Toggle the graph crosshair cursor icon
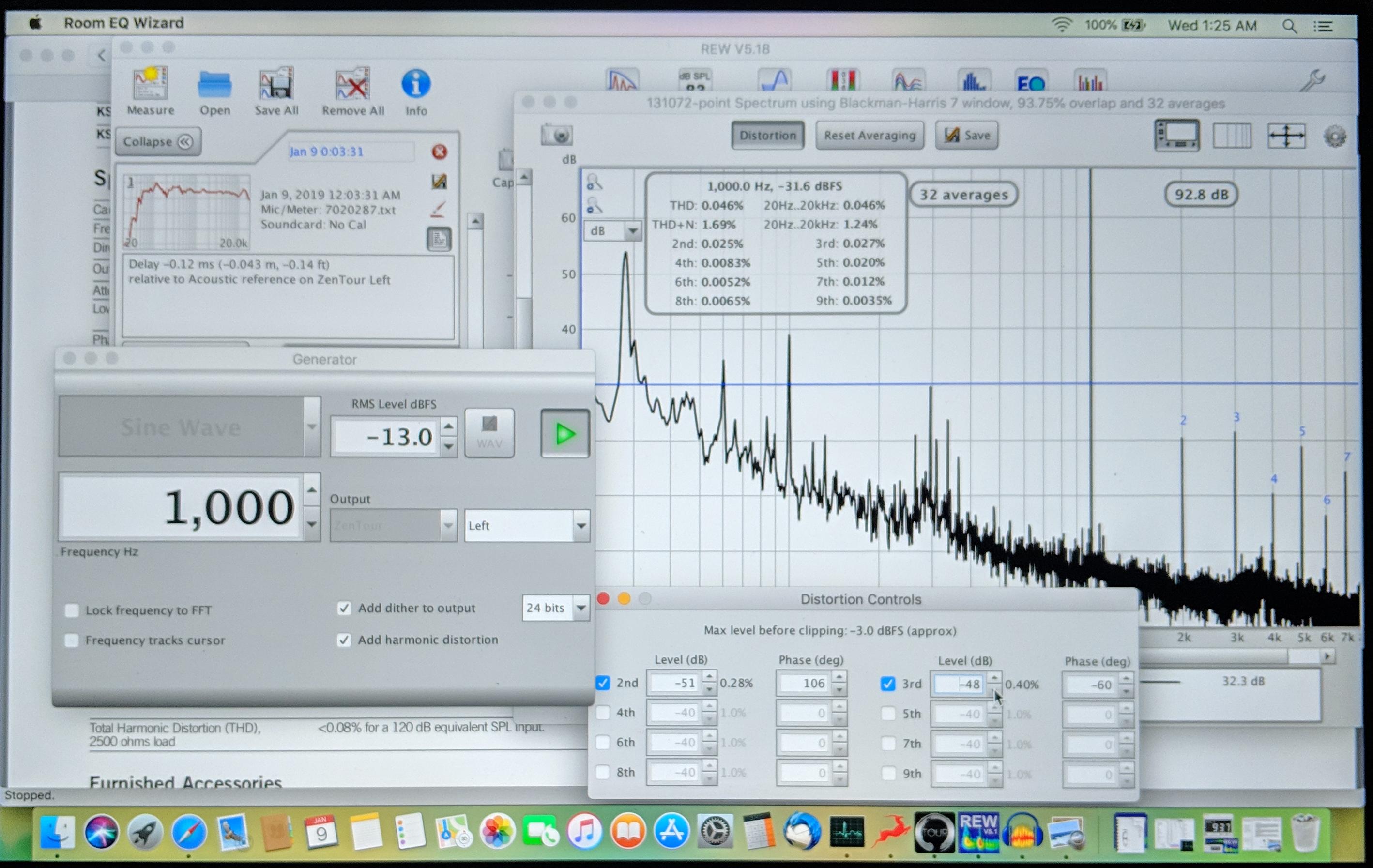Viewport: 1373px width, 868px height. pyautogui.click(x=1286, y=137)
